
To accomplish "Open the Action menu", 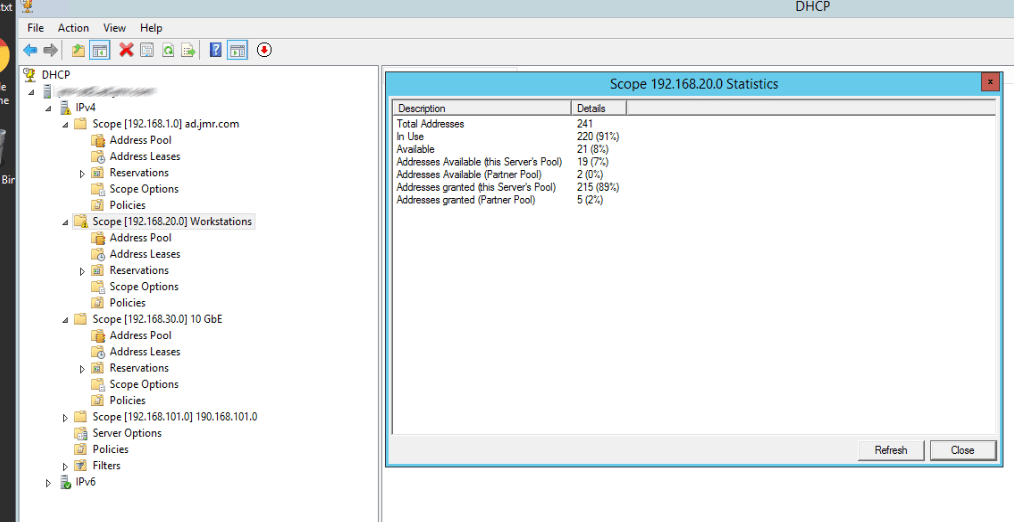I will [x=73, y=28].
